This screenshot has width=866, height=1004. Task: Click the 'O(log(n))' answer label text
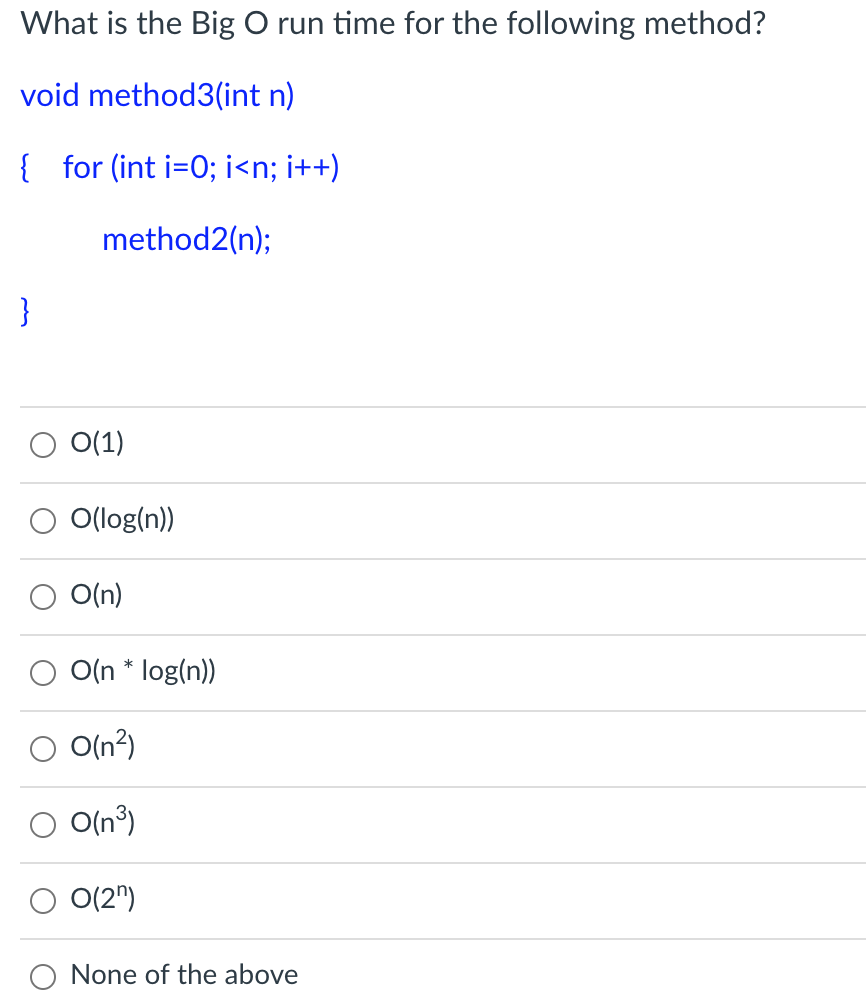tap(122, 519)
